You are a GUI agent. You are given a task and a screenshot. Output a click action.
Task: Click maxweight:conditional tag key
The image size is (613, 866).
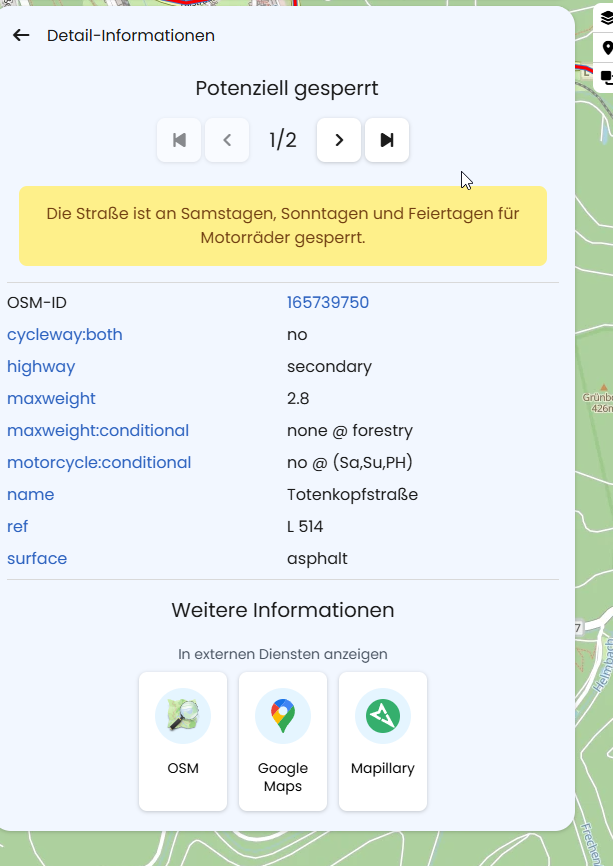click(x=98, y=431)
